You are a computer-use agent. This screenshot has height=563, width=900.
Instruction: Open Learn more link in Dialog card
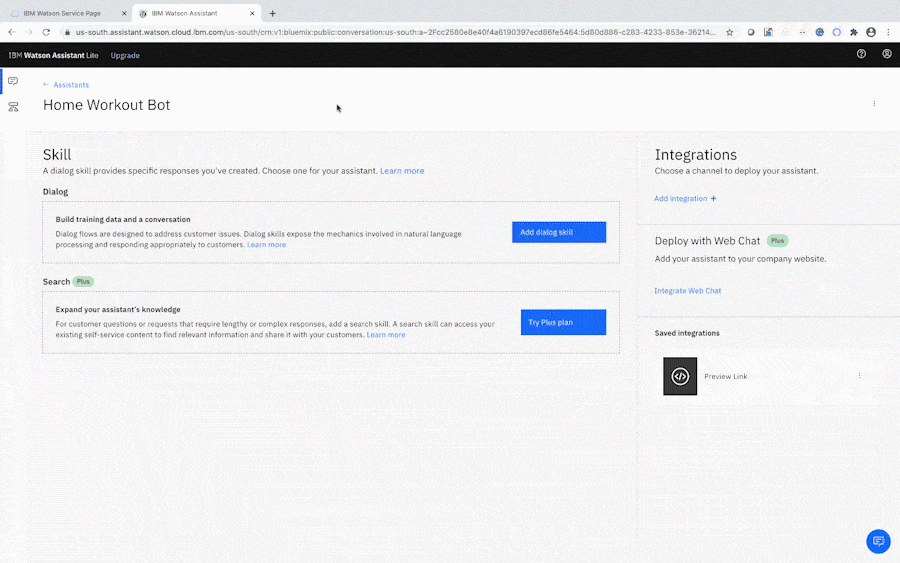(266, 244)
